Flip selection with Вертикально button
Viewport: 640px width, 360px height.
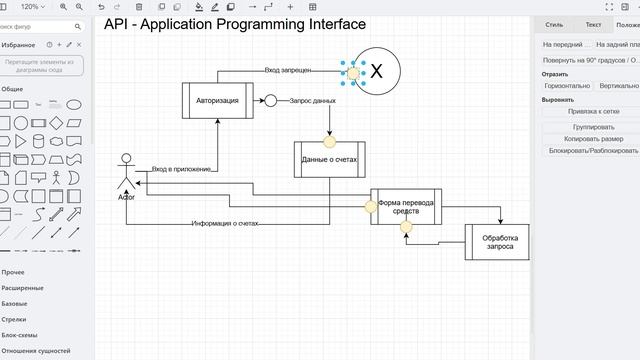[618, 86]
